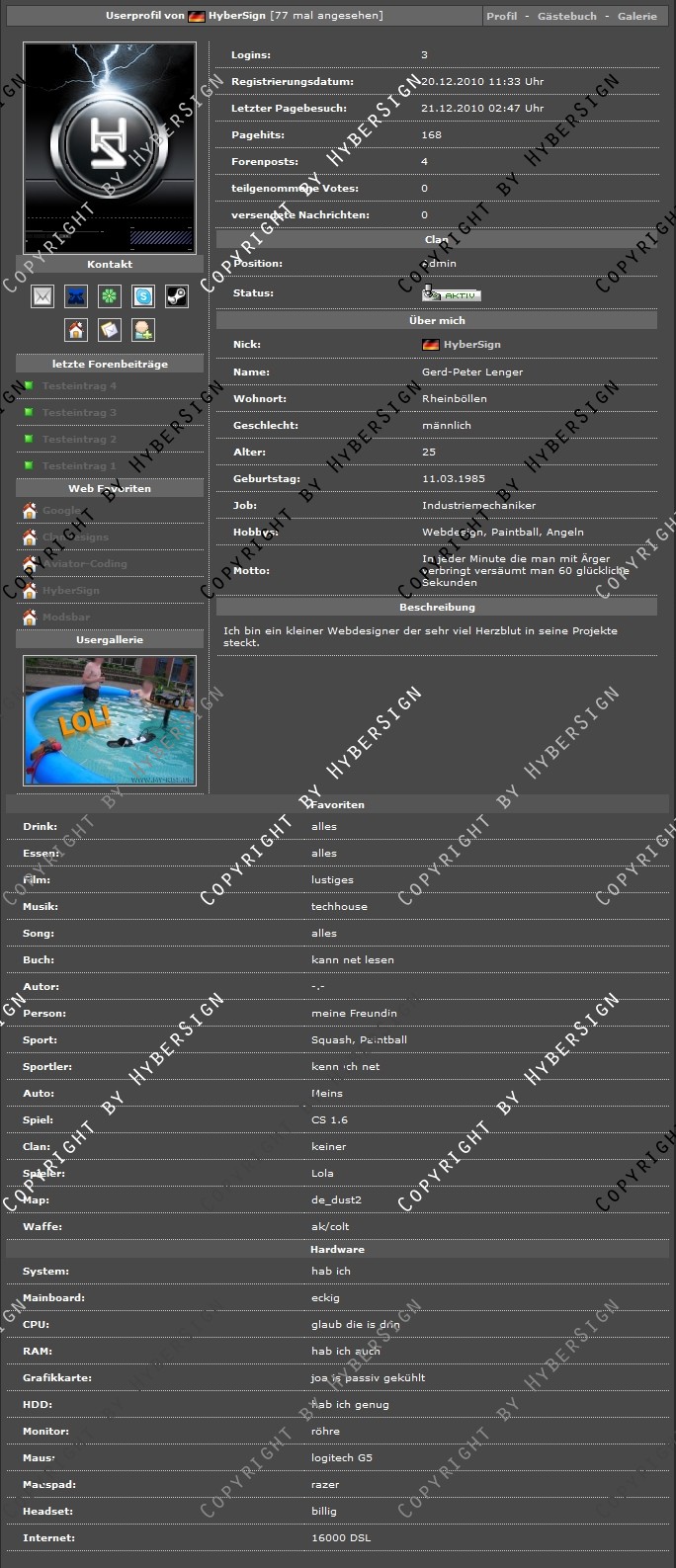This screenshot has height=1568, width=676.
Task: Open forum post Testeintrag 4
Action: (79, 385)
